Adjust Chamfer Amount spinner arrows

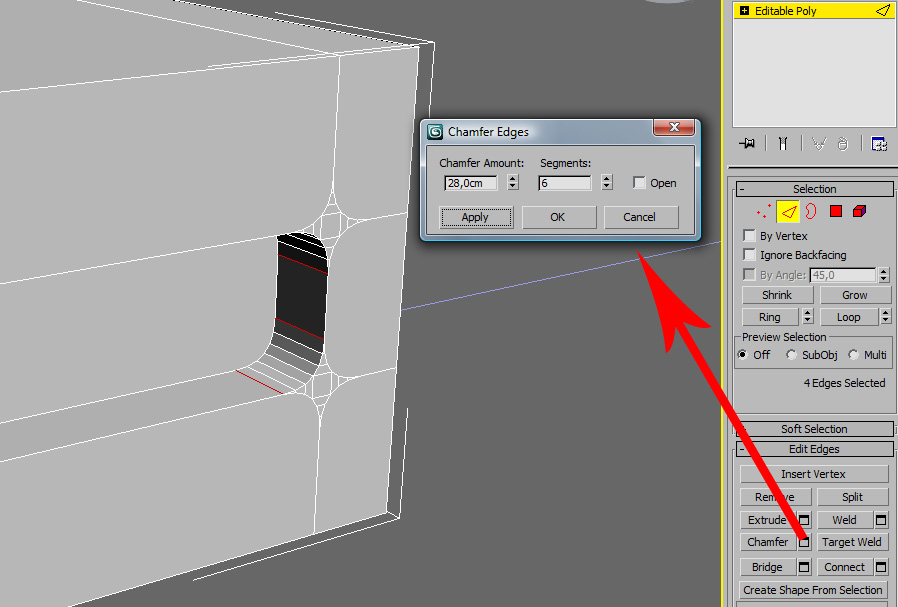[x=513, y=183]
